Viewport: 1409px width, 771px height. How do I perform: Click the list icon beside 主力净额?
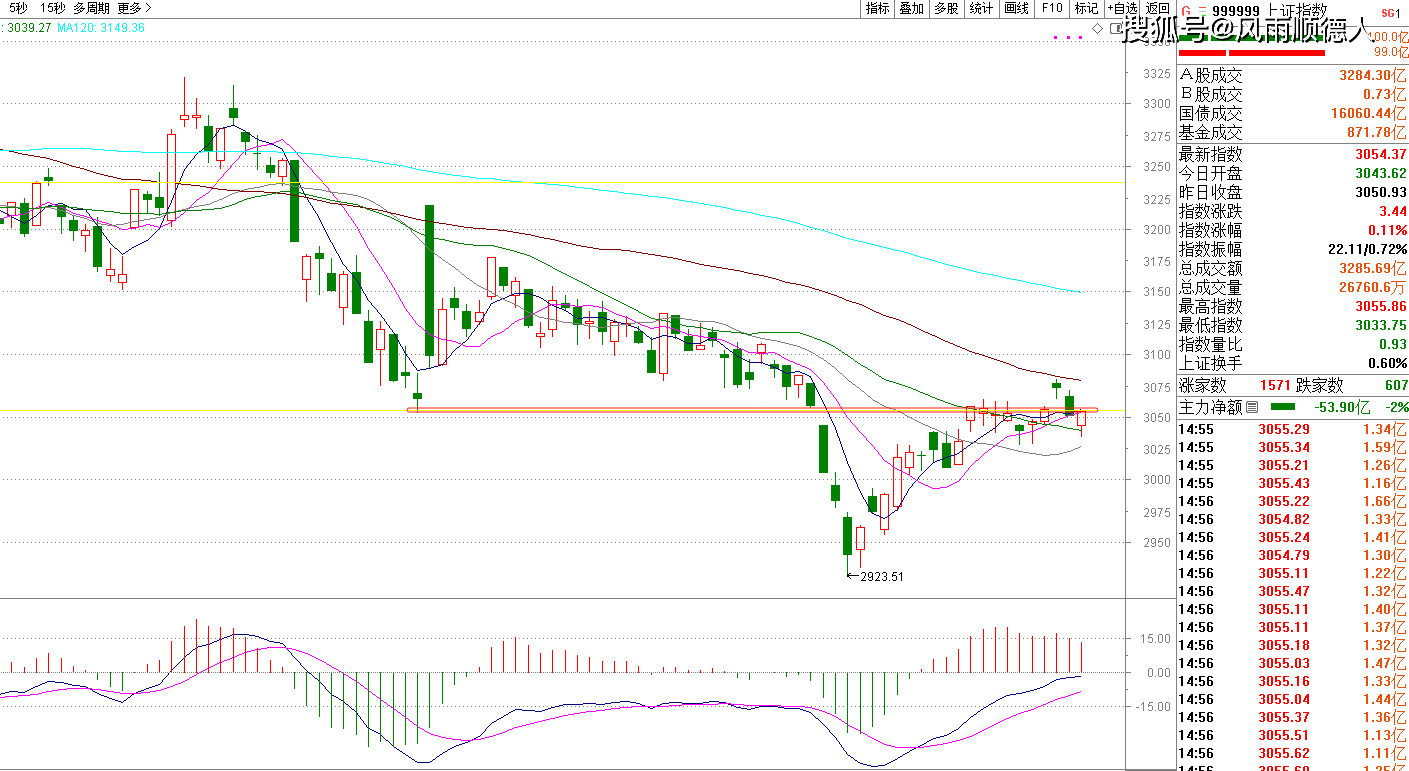(x=1253, y=407)
